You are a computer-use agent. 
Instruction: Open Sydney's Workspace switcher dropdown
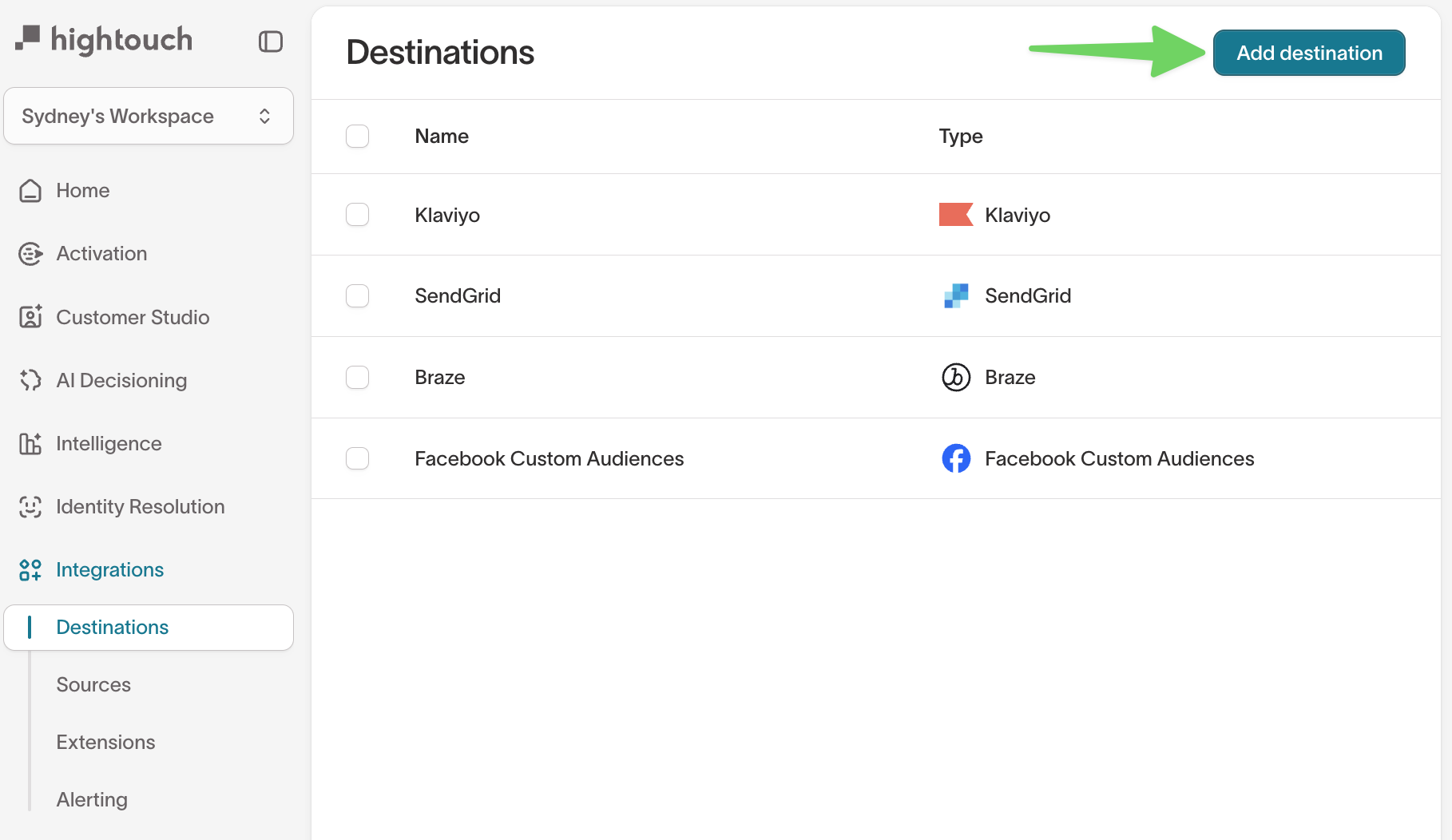click(x=149, y=117)
